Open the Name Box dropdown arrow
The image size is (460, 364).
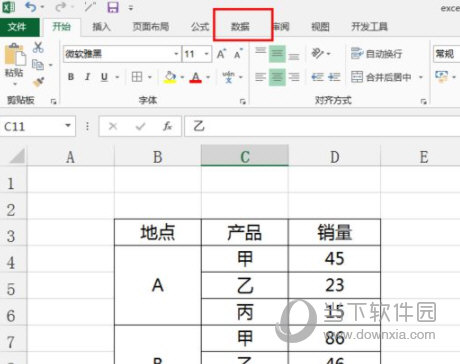[68, 126]
